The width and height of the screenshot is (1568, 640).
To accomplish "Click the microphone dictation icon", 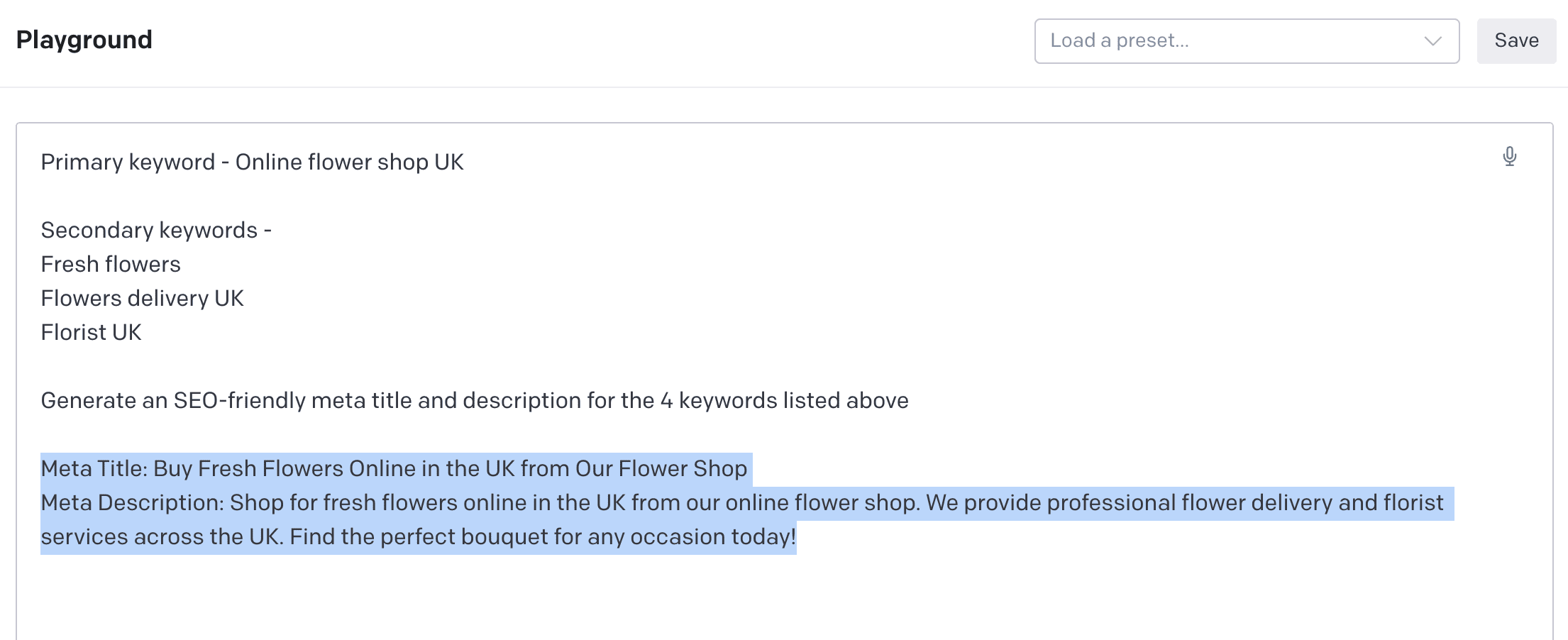I will coord(1509,156).
